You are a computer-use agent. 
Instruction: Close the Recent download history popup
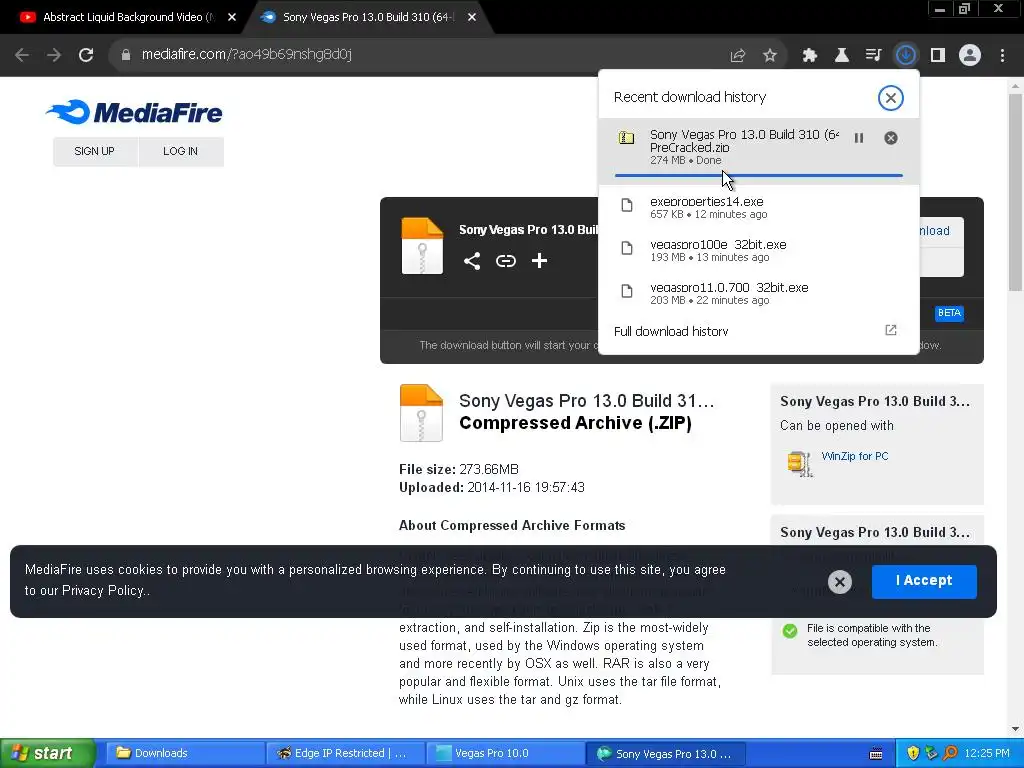click(890, 98)
